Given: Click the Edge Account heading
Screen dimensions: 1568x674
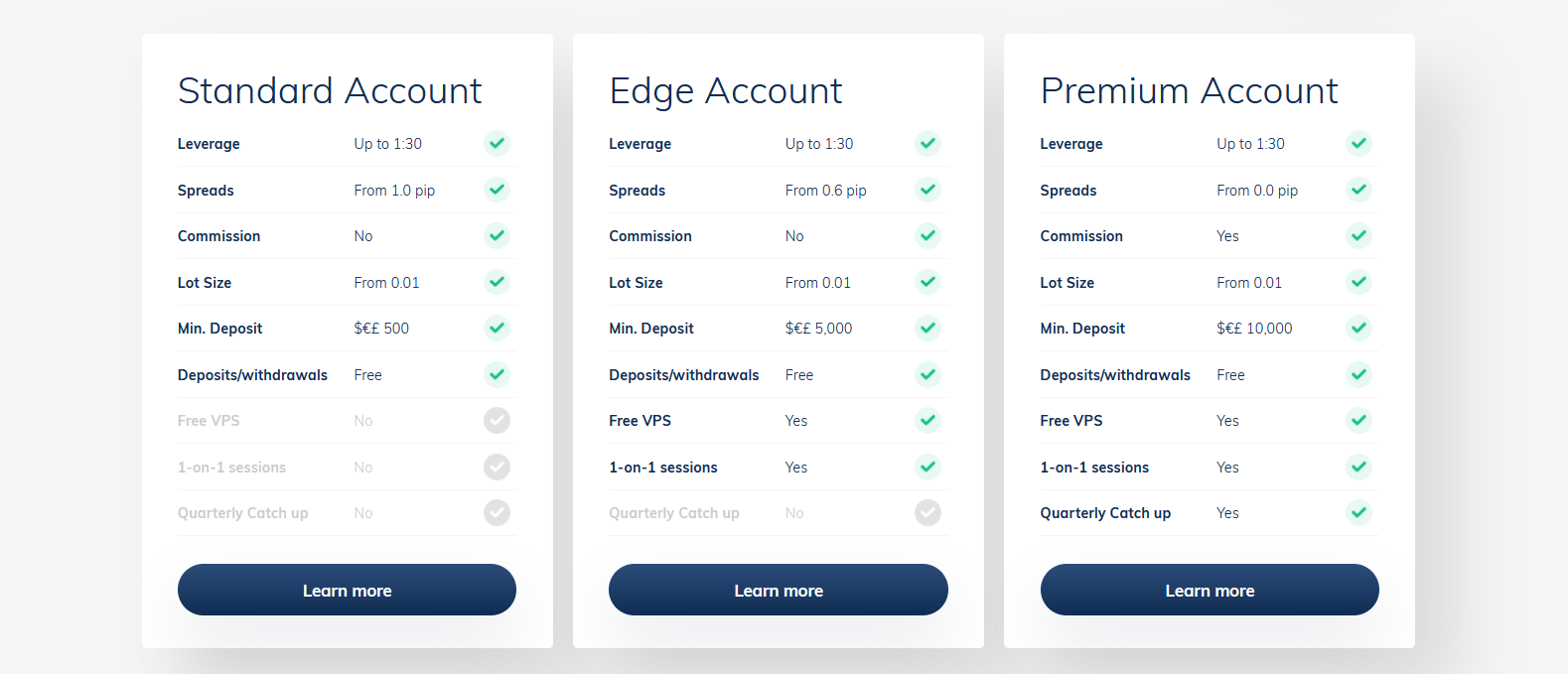Looking at the screenshot, I should [726, 91].
